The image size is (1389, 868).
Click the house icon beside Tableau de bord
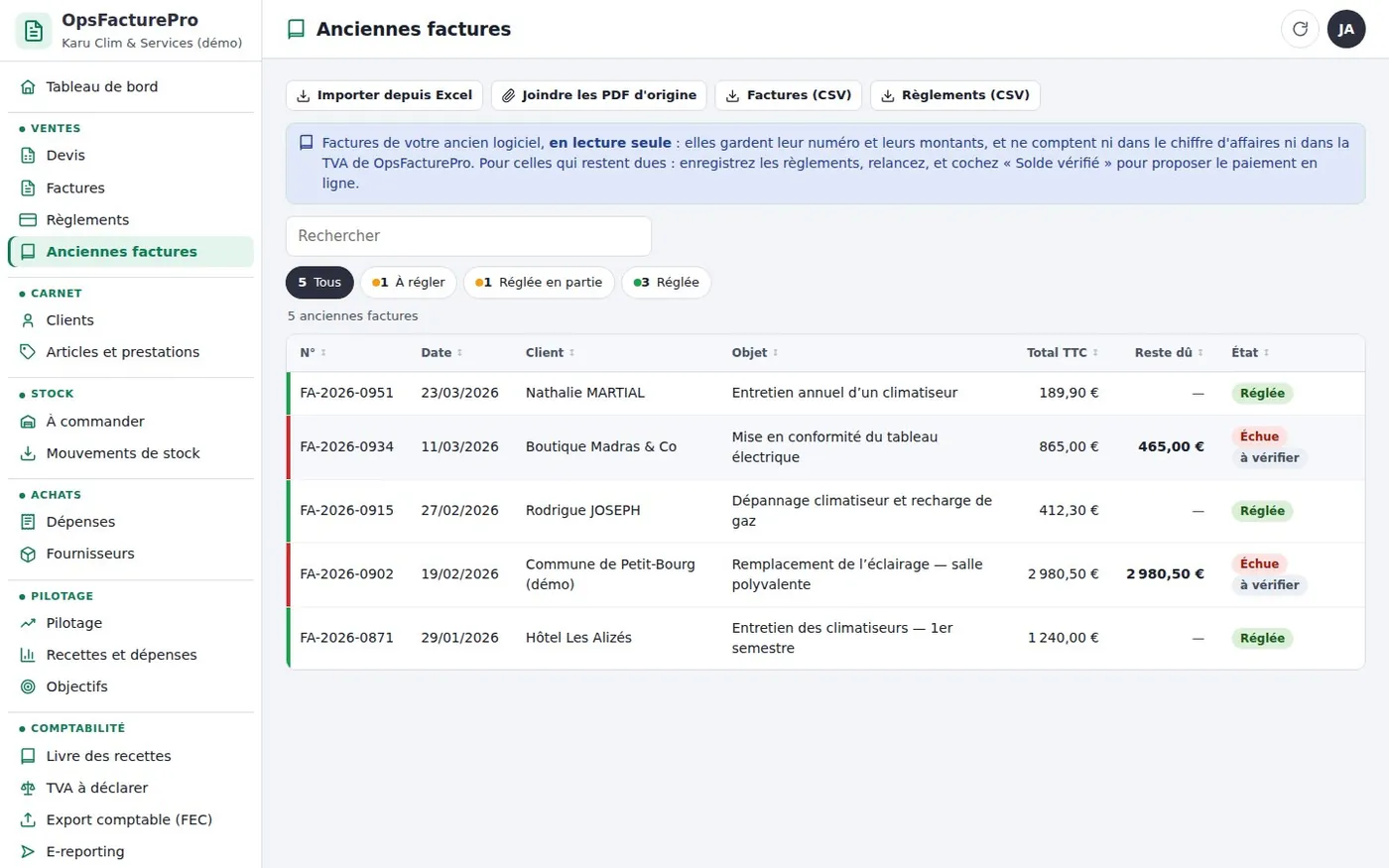pyautogui.click(x=28, y=86)
